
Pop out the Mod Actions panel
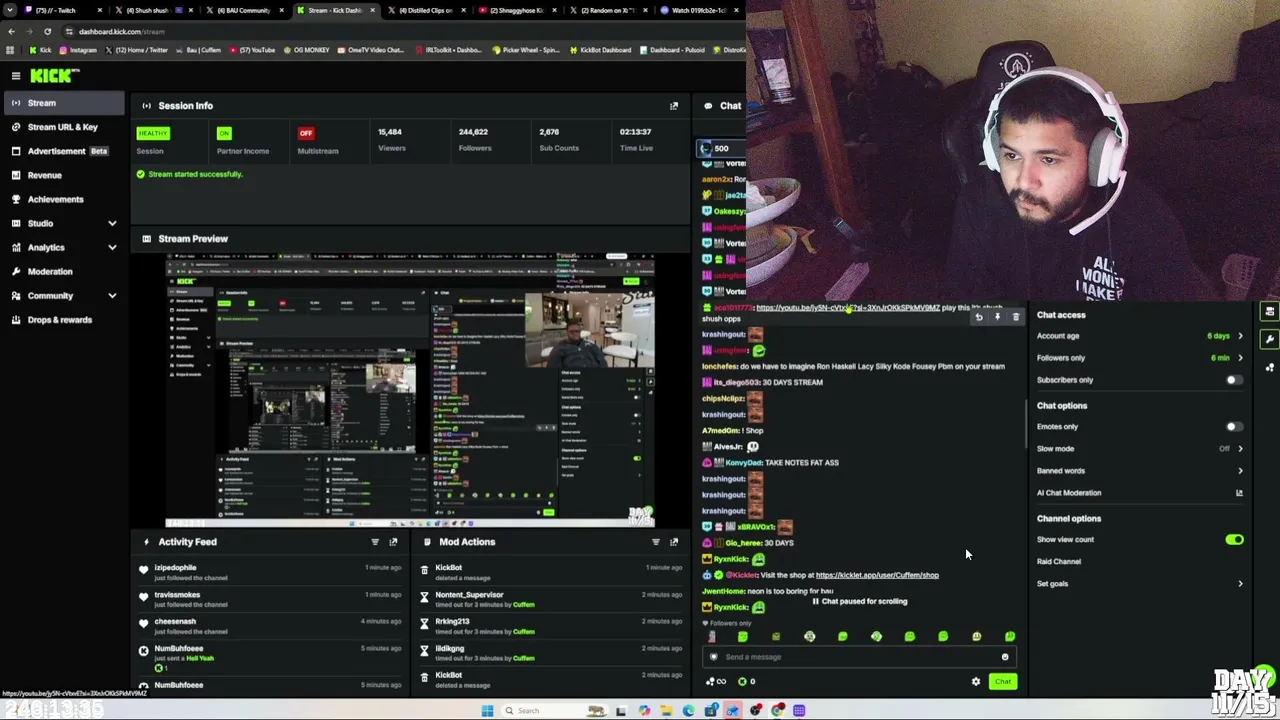pos(674,542)
